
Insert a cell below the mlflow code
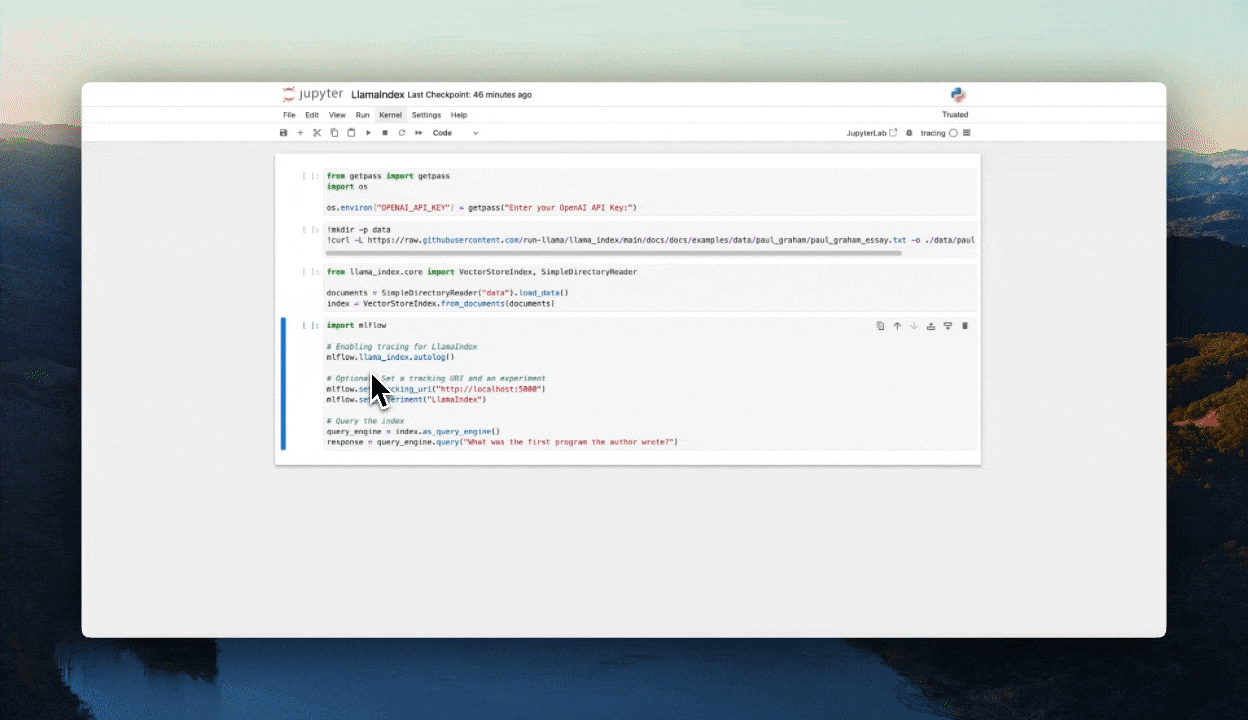tap(947, 325)
